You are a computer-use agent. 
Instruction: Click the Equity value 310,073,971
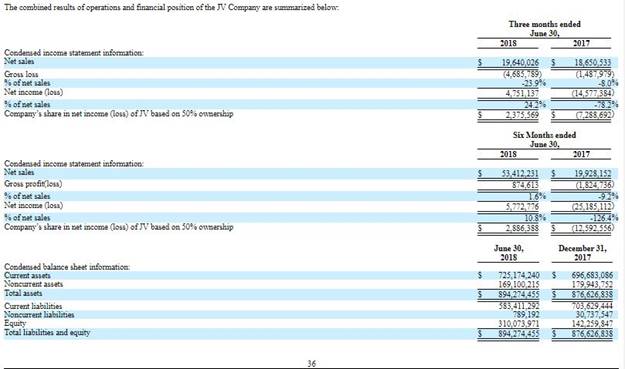519,324
